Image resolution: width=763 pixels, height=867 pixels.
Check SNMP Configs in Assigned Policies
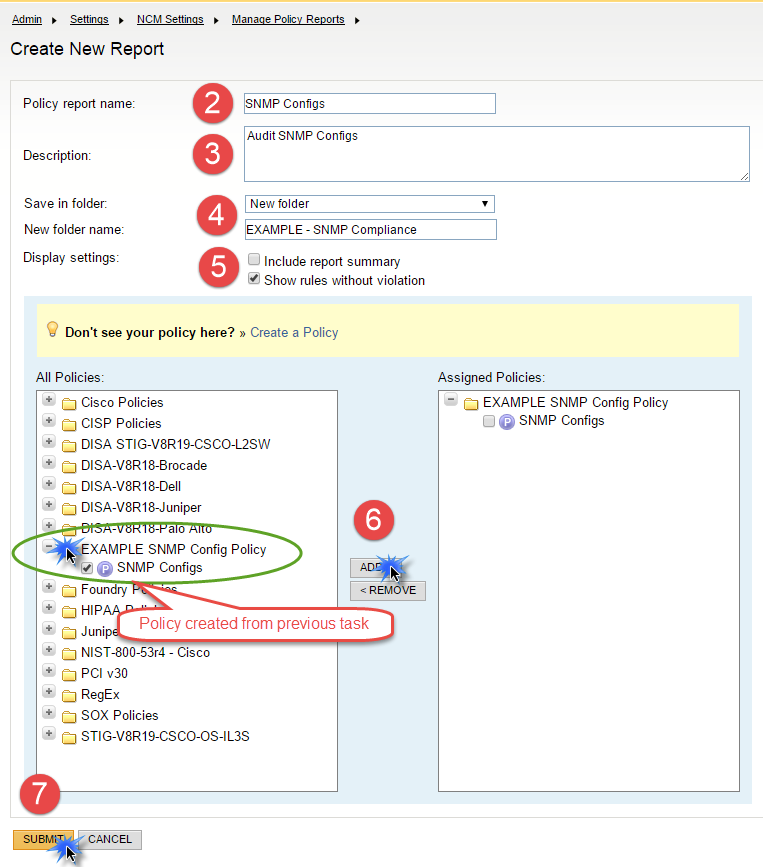(489, 421)
